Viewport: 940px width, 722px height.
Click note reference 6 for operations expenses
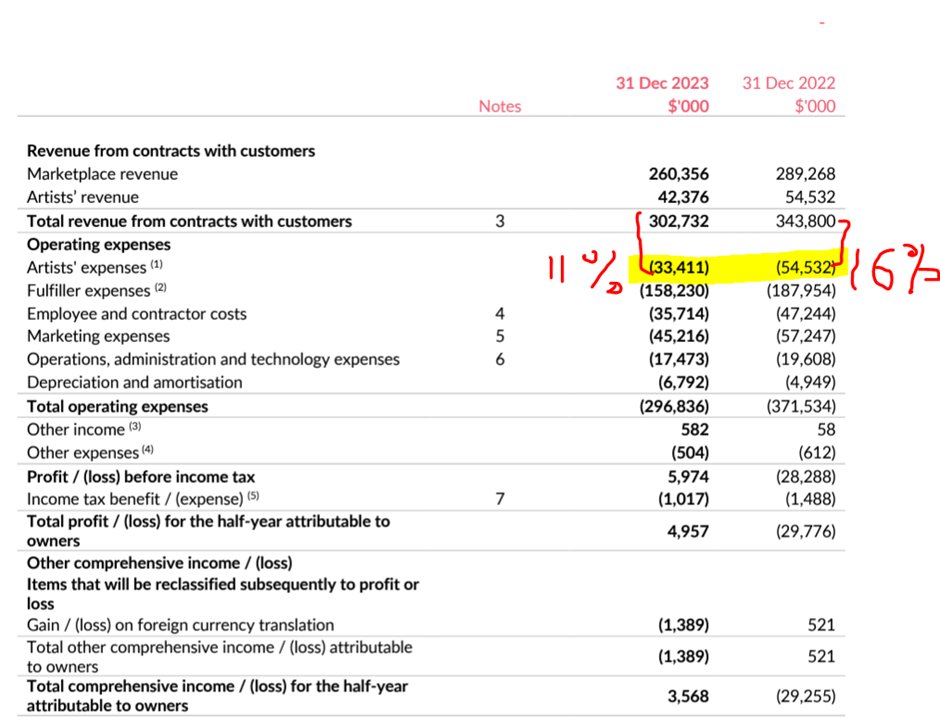500,359
